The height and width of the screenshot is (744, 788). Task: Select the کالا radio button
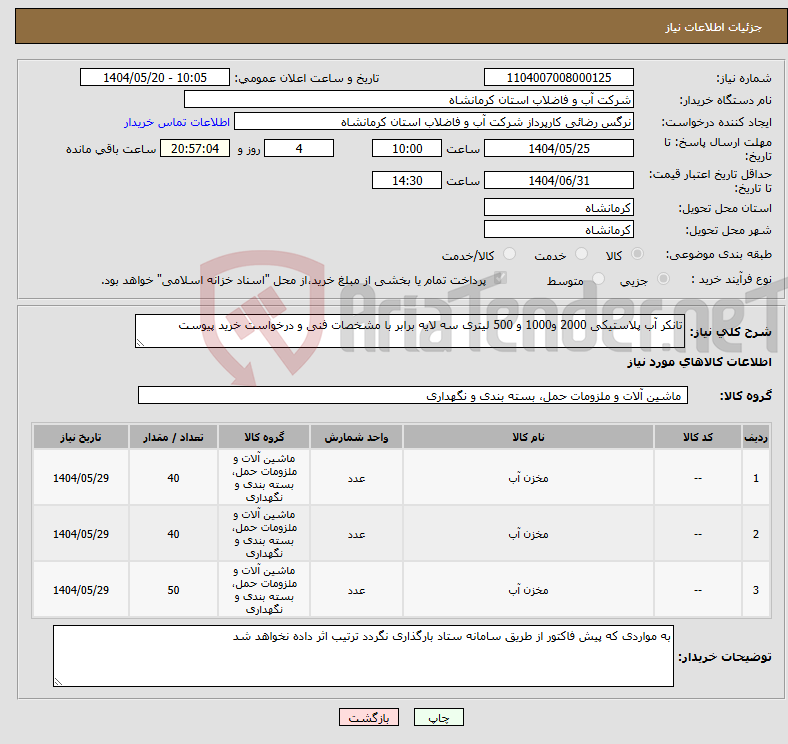point(637,254)
